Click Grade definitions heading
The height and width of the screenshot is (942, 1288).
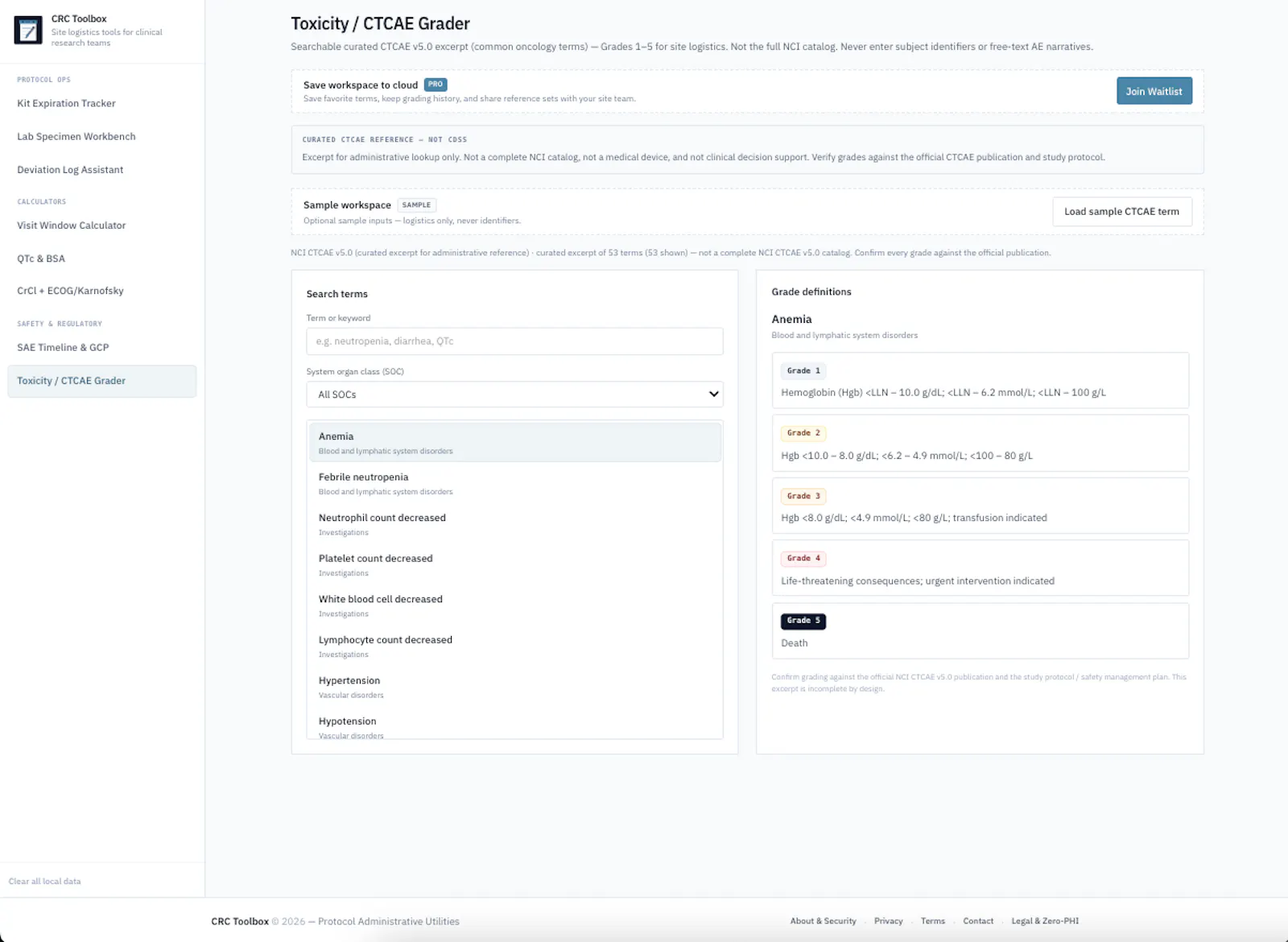(x=811, y=292)
